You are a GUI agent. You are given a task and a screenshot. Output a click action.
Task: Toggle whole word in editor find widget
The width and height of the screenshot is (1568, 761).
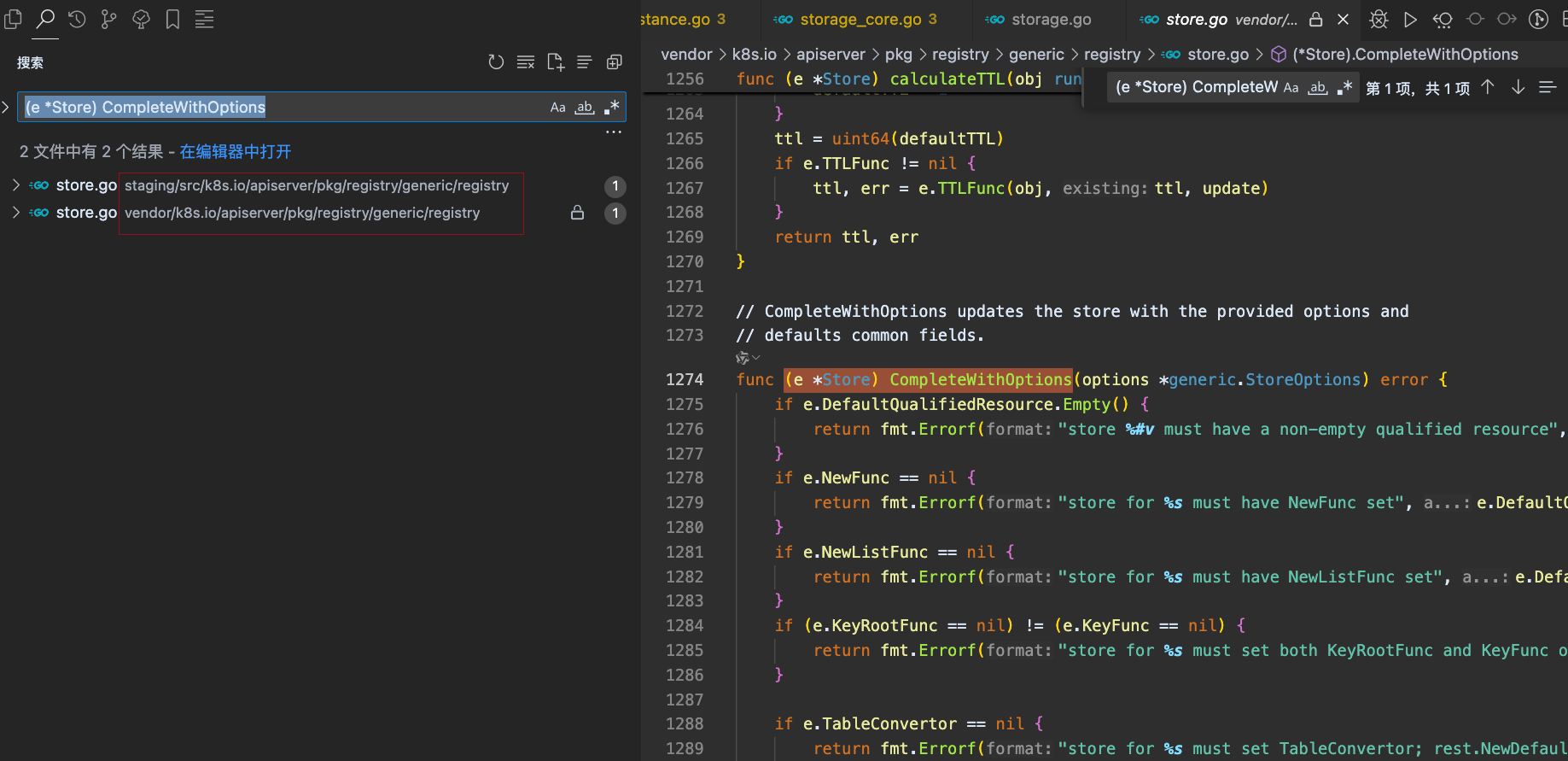click(1319, 87)
